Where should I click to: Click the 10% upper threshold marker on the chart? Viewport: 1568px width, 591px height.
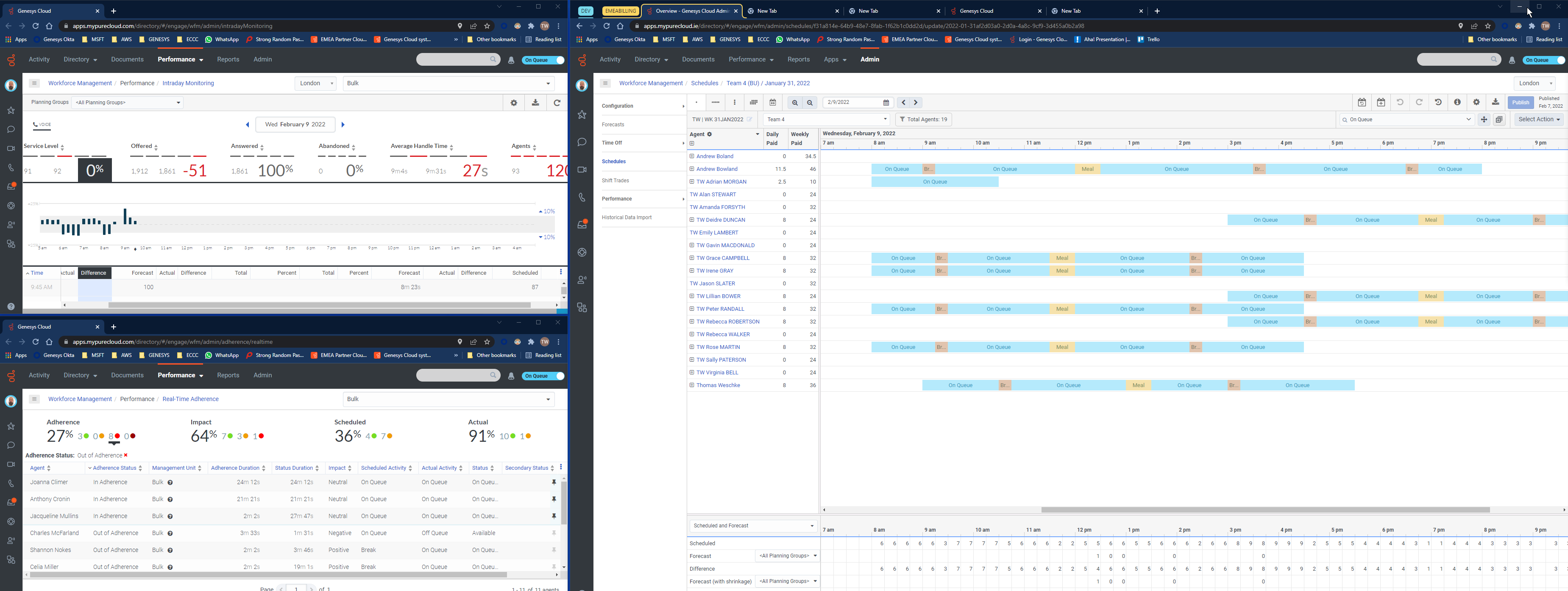pos(547,211)
